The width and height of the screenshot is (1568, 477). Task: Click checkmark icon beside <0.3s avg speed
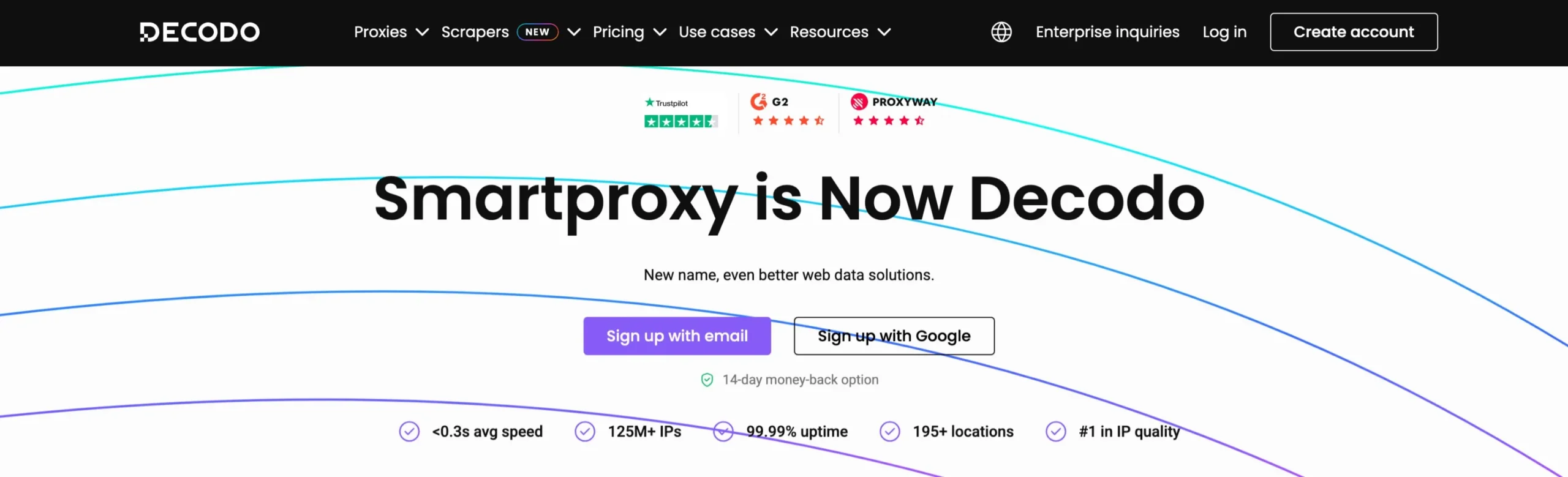click(409, 432)
